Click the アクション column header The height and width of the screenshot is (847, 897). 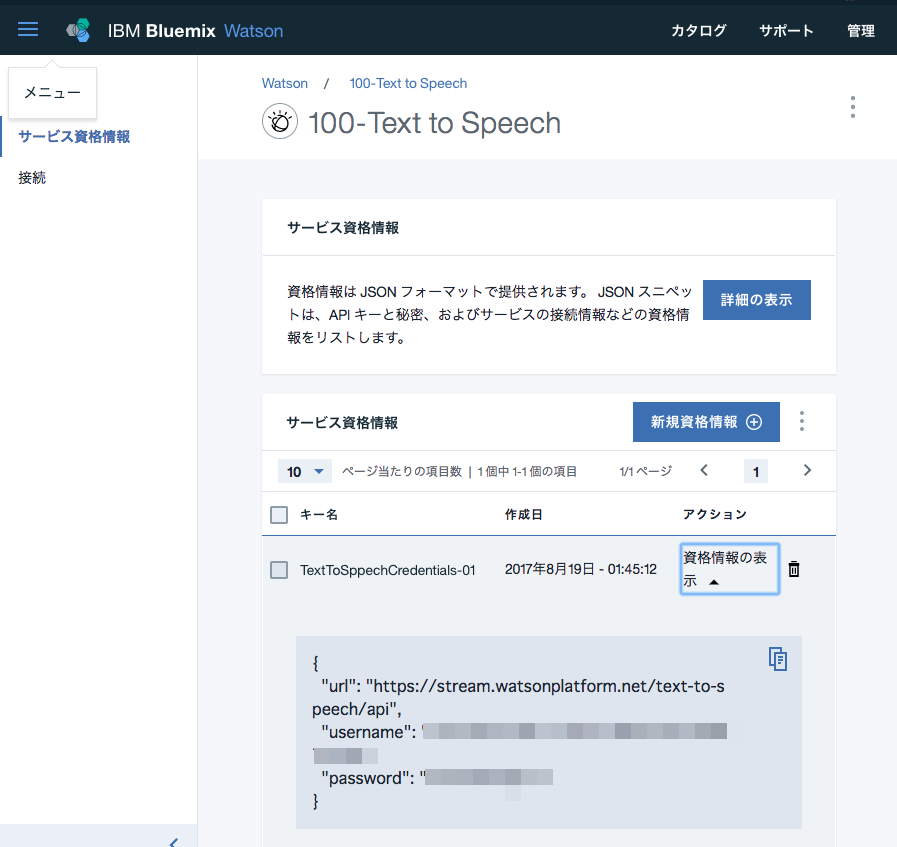click(715, 515)
